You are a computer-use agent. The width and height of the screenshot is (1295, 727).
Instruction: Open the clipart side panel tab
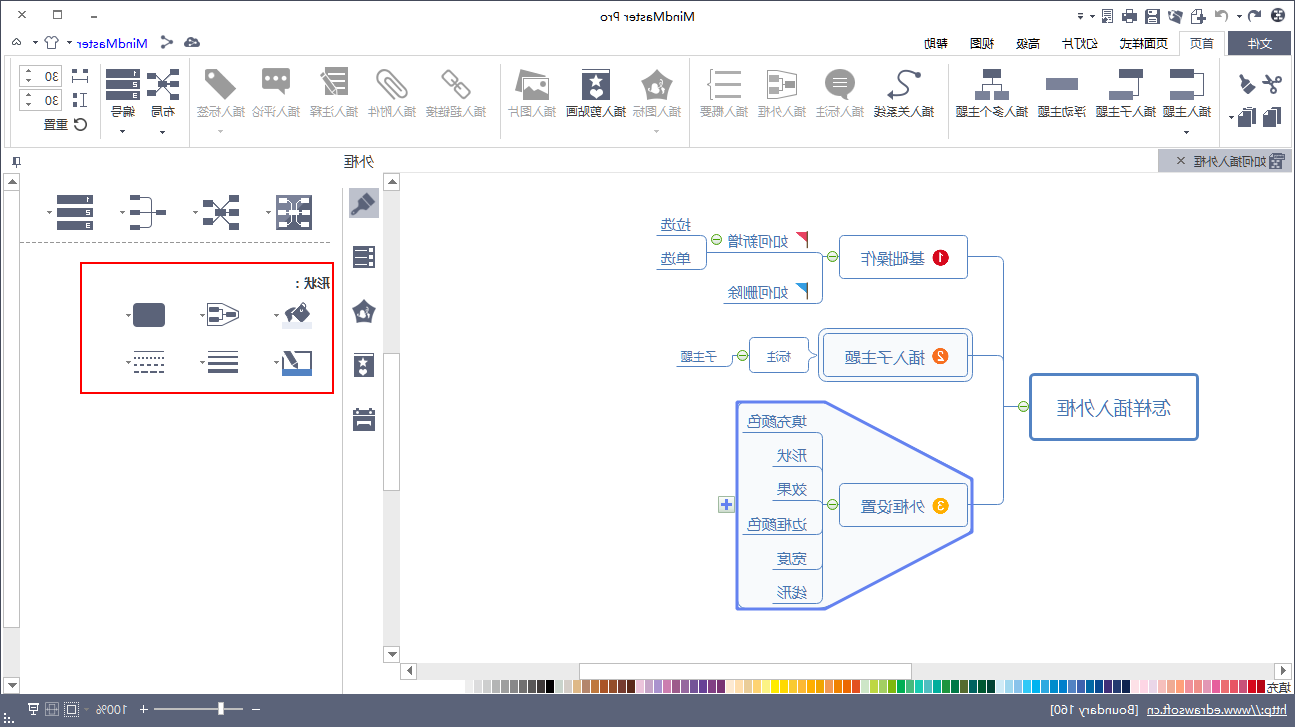pos(364,365)
